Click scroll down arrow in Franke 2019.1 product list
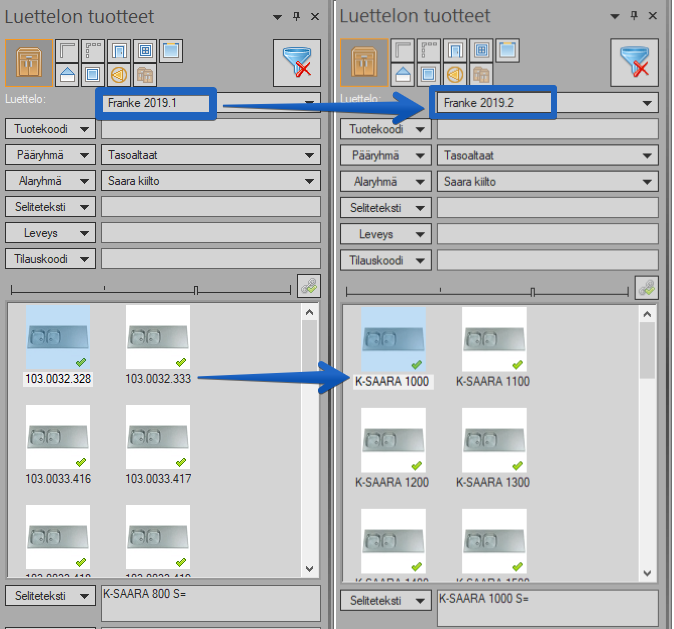The image size is (674, 629). click(x=309, y=568)
